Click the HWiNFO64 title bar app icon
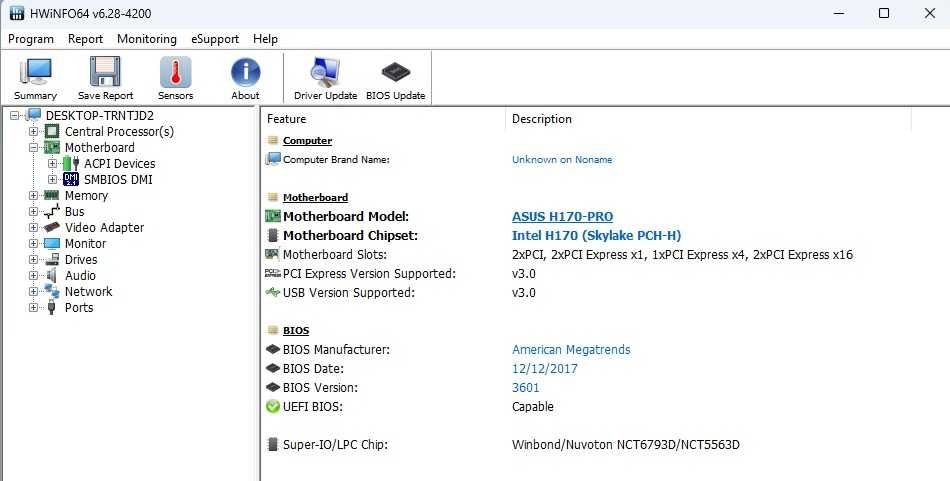950x481 pixels. click(18, 13)
